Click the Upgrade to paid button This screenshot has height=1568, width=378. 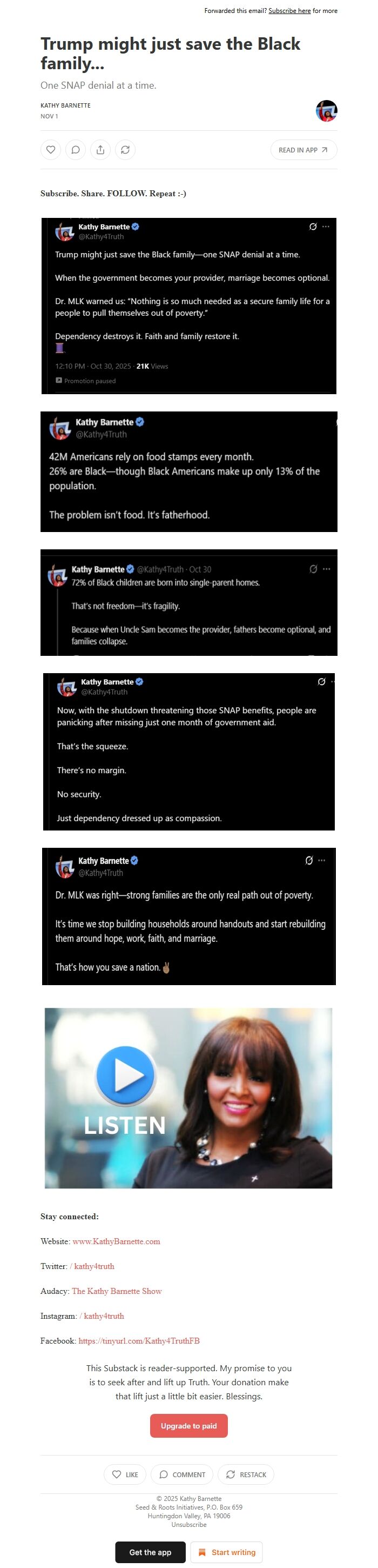[188, 1426]
